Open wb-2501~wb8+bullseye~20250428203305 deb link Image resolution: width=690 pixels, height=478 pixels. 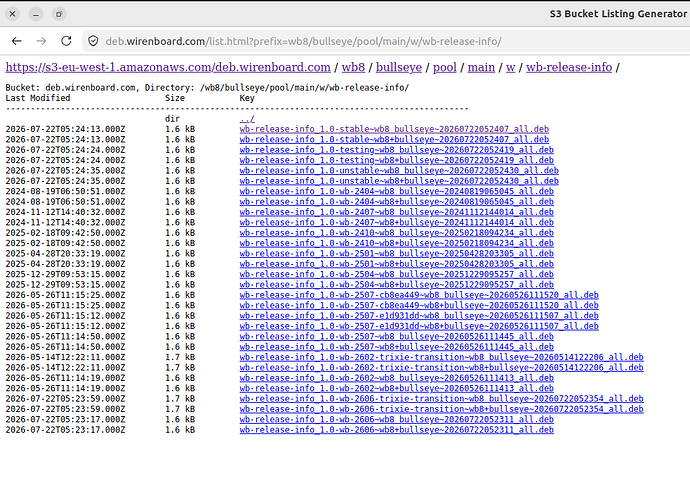[396, 264]
